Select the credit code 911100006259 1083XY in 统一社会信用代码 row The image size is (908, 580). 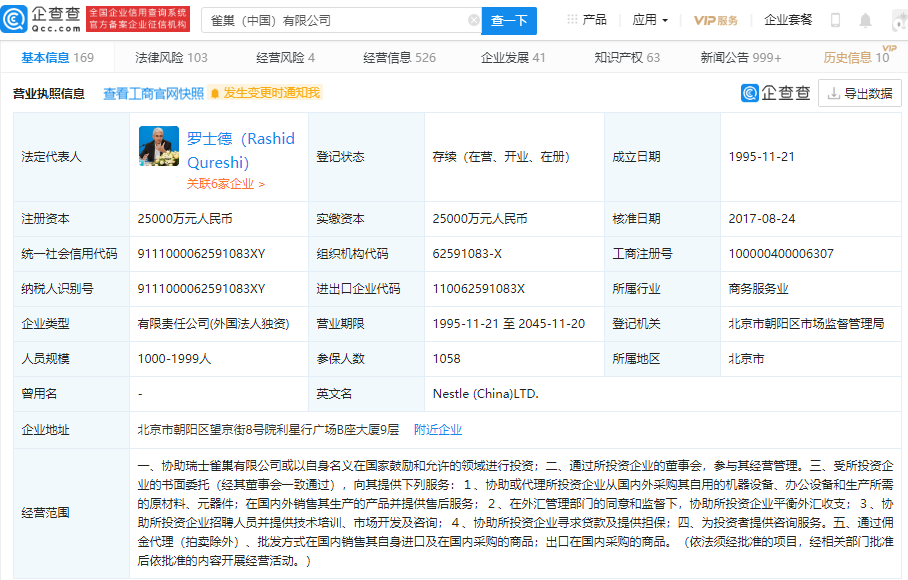pyautogui.click(x=201, y=254)
